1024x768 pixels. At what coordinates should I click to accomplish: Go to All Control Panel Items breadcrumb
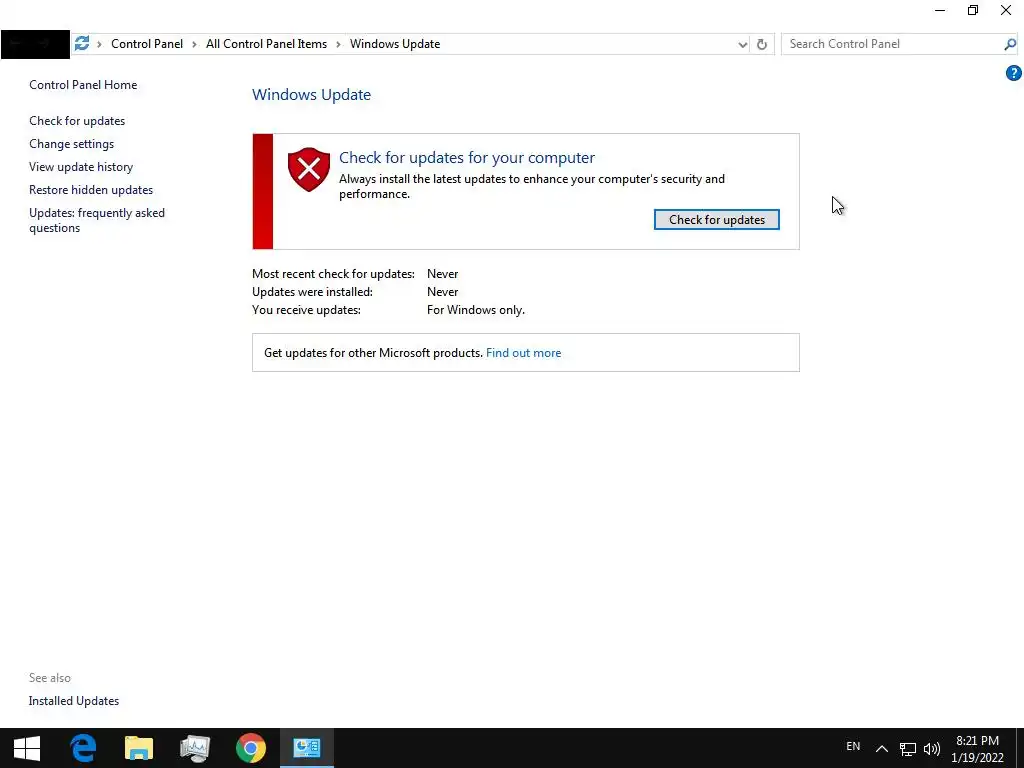point(266,44)
